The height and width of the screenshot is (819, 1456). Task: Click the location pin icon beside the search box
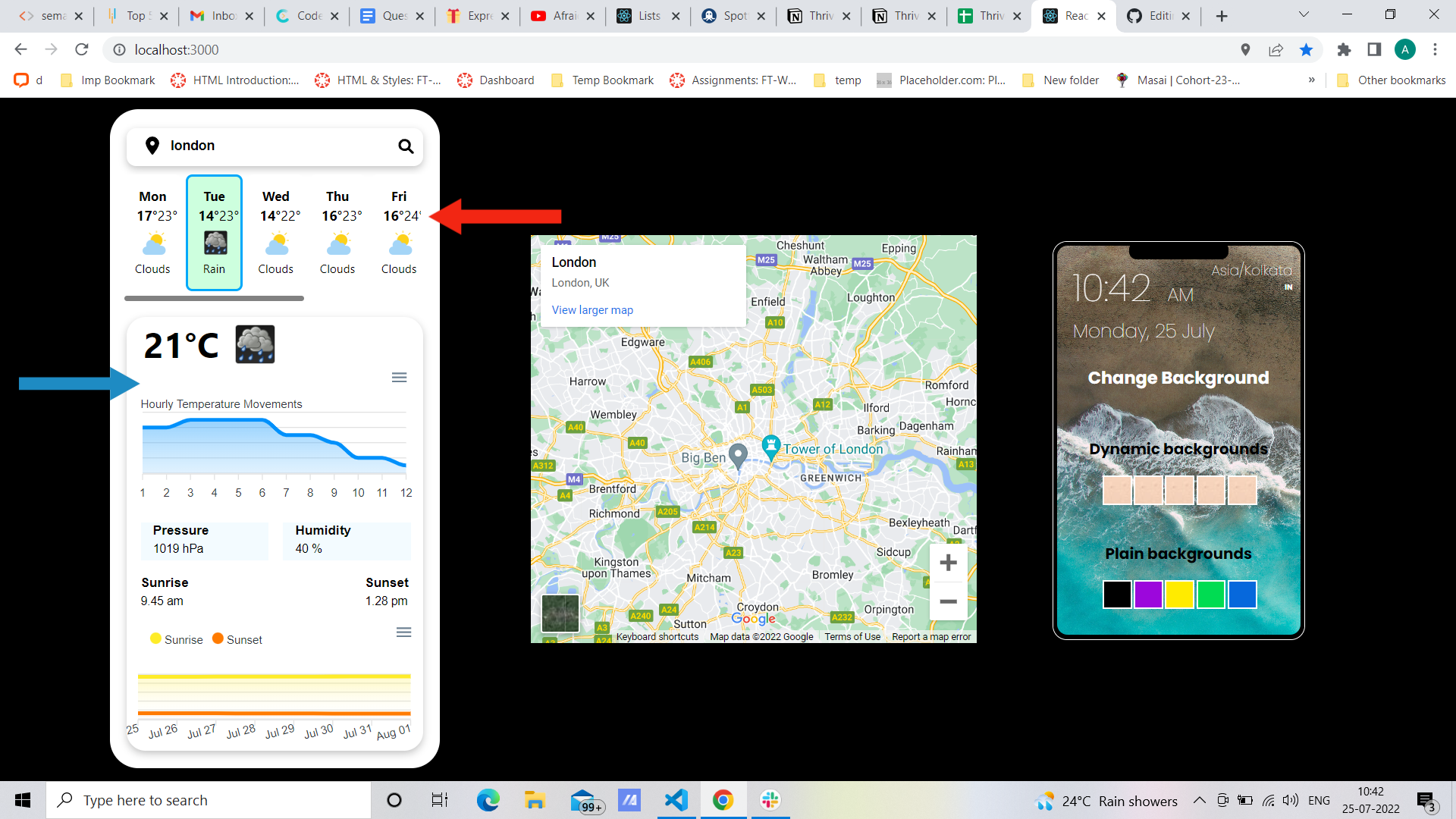pos(152,146)
